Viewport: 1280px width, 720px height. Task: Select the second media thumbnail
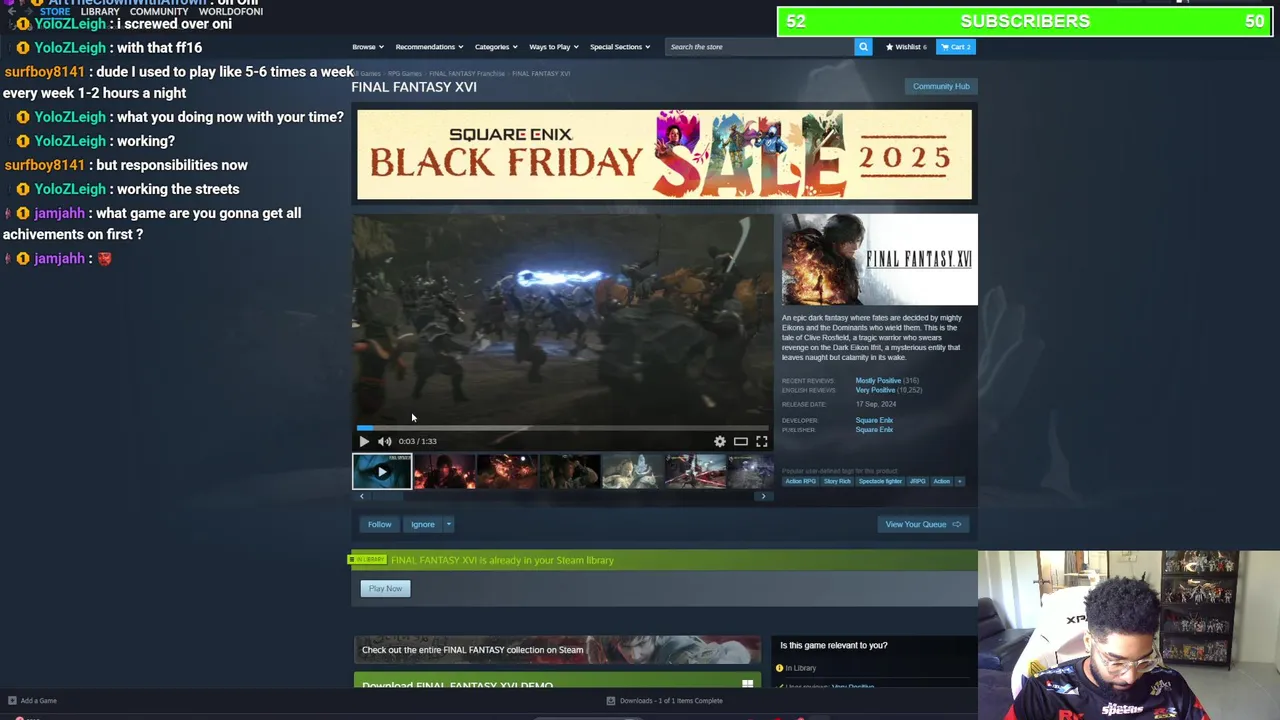tap(444, 471)
